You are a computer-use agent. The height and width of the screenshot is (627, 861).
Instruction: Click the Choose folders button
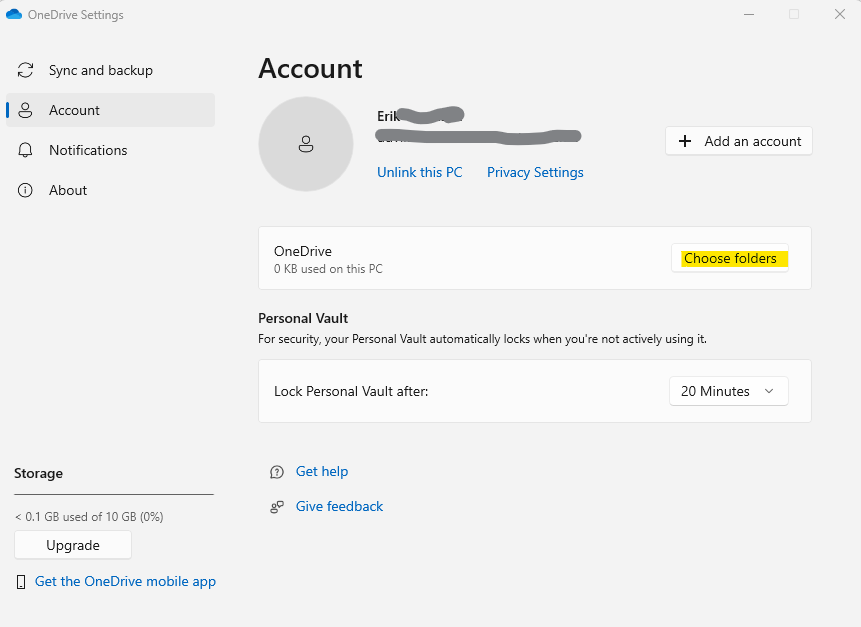click(730, 258)
